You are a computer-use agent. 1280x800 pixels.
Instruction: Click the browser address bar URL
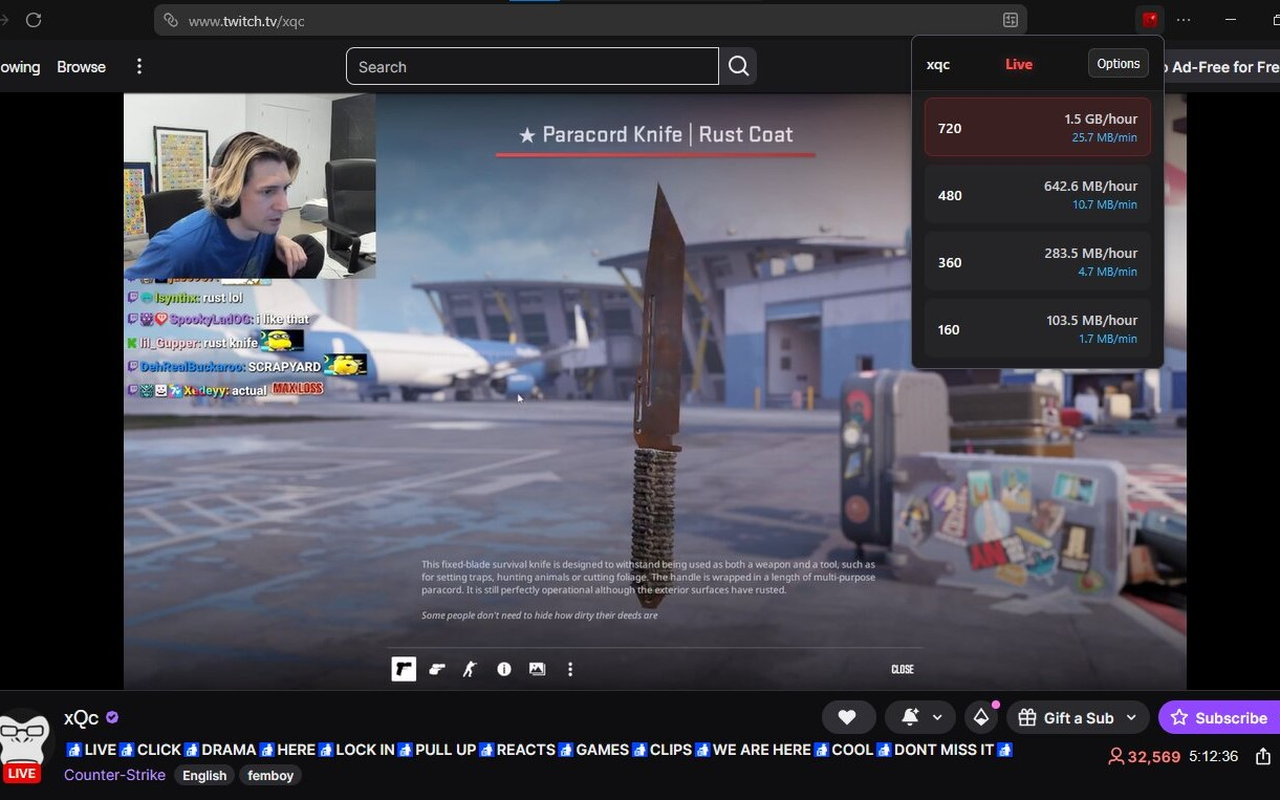[x=590, y=20]
